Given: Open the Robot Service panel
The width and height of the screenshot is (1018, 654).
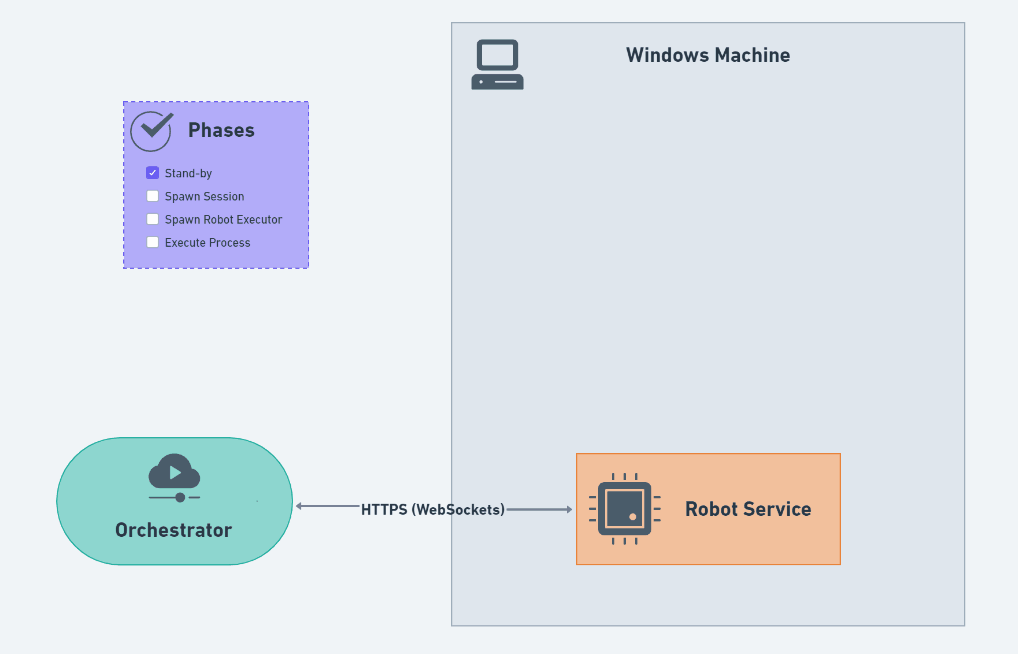Looking at the screenshot, I should (748, 509).
